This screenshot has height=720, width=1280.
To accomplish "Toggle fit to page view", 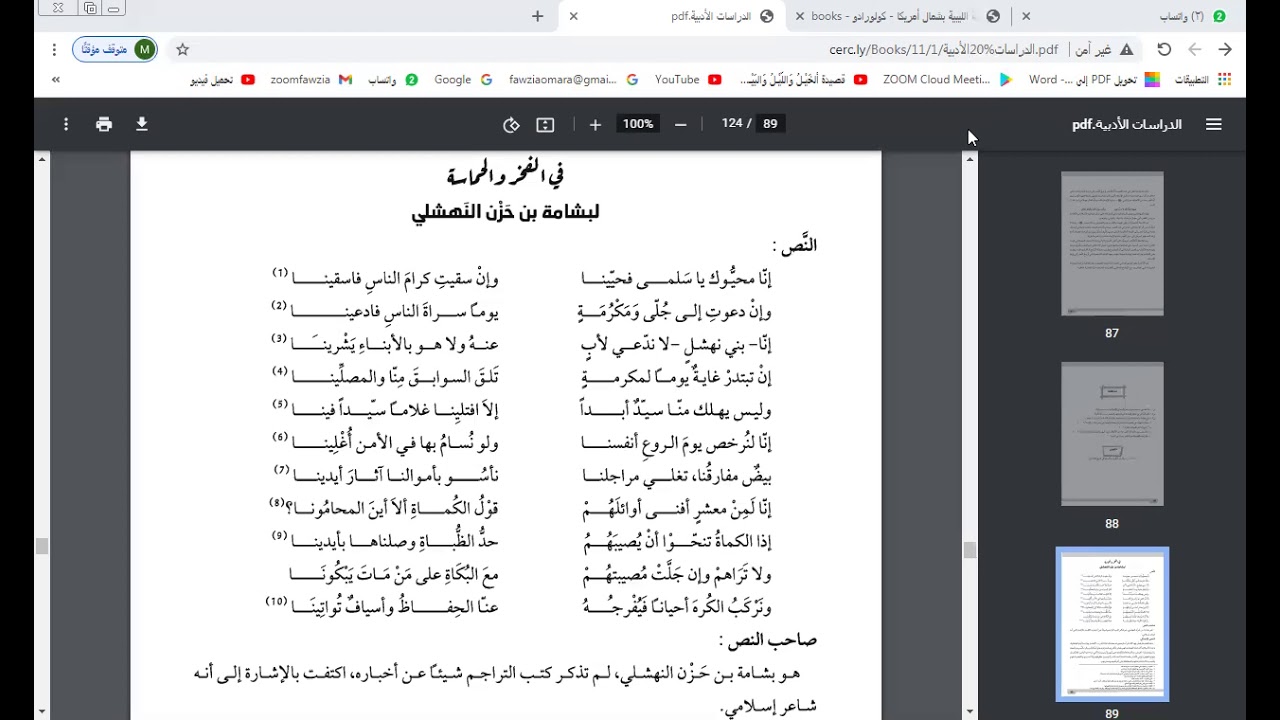I will pyautogui.click(x=545, y=124).
